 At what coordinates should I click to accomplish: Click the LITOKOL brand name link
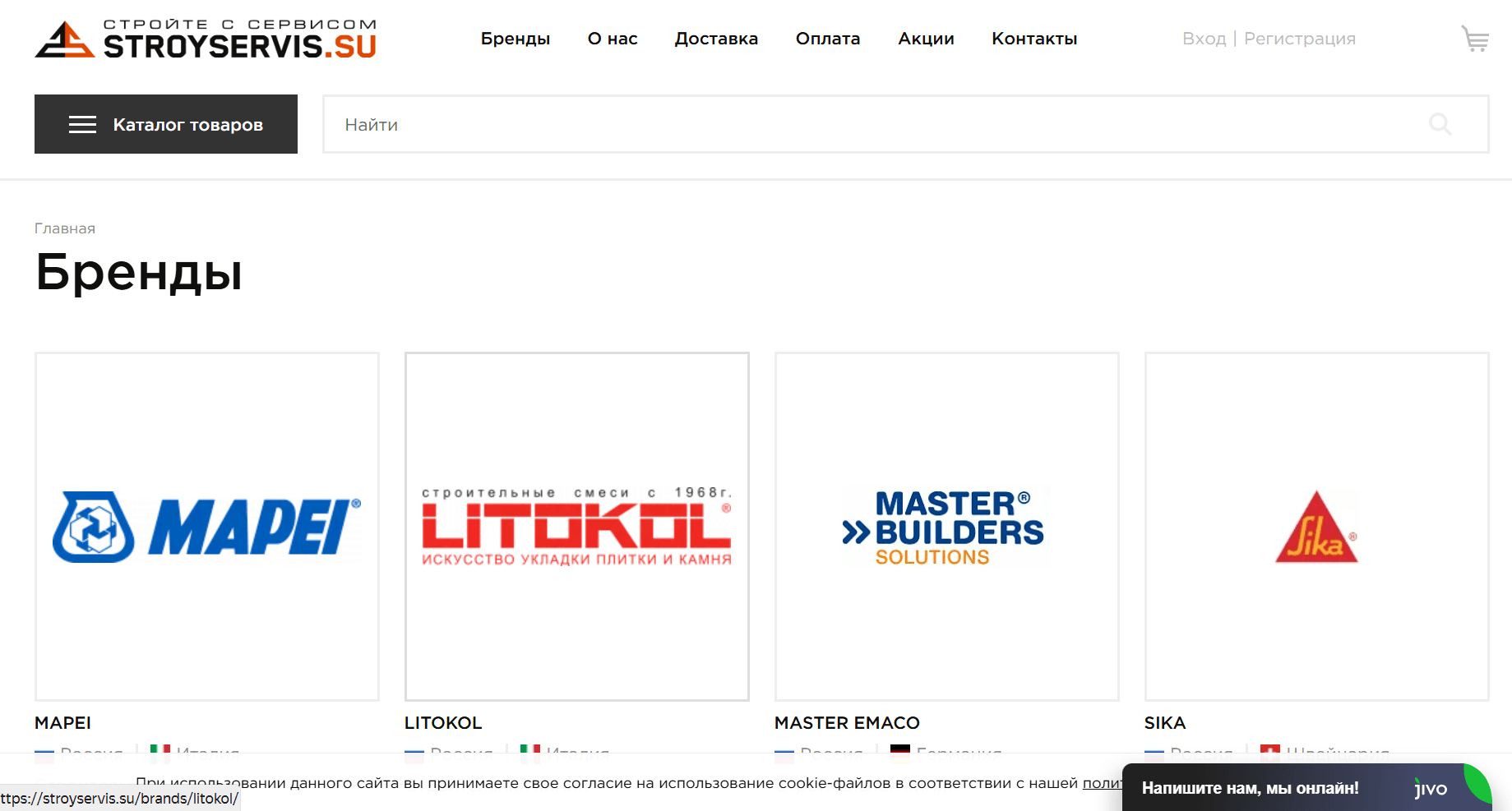(443, 723)
